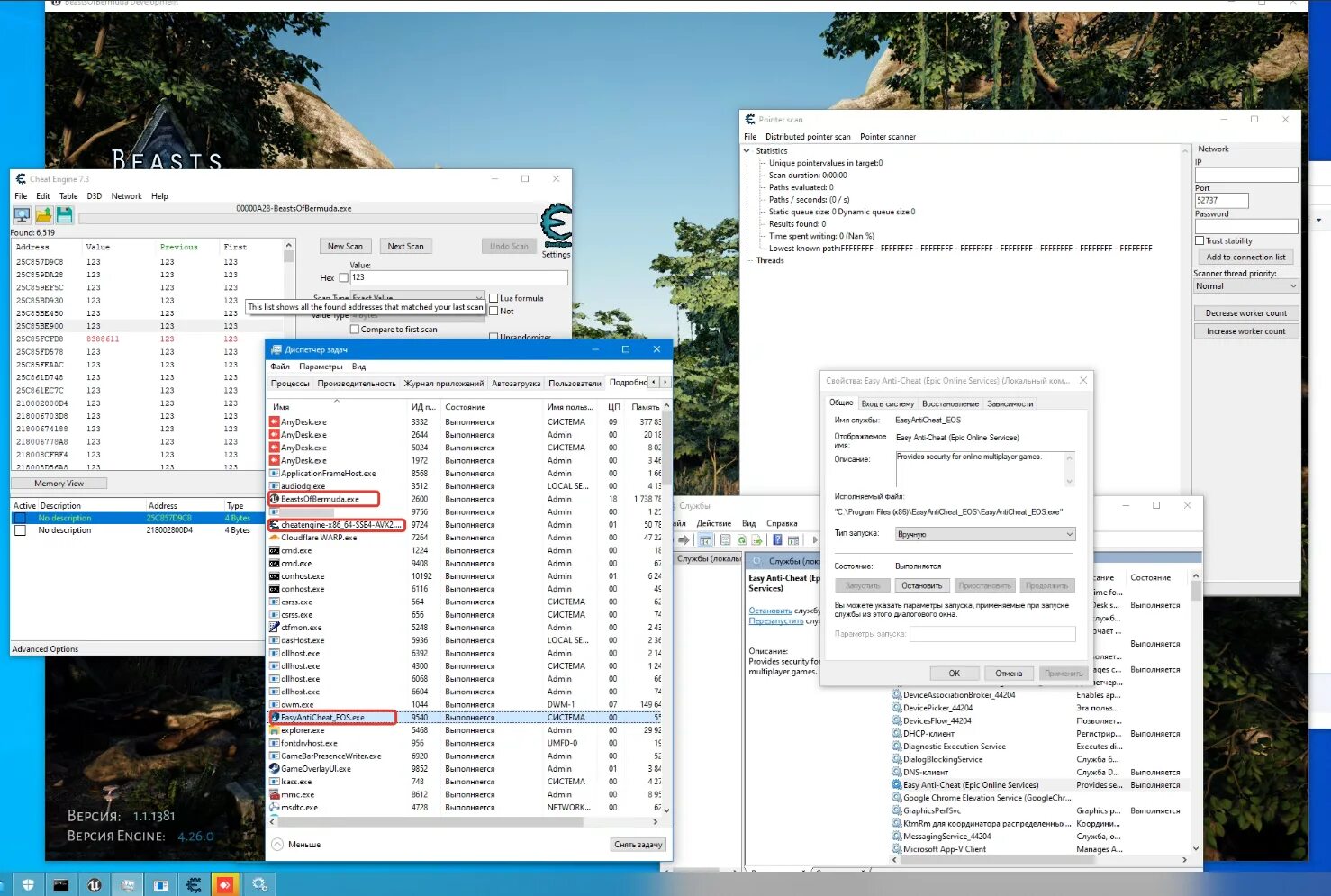Screen dimensions: 1331x896
Task: Click Add to connection list button
Action: point(1246,258)
